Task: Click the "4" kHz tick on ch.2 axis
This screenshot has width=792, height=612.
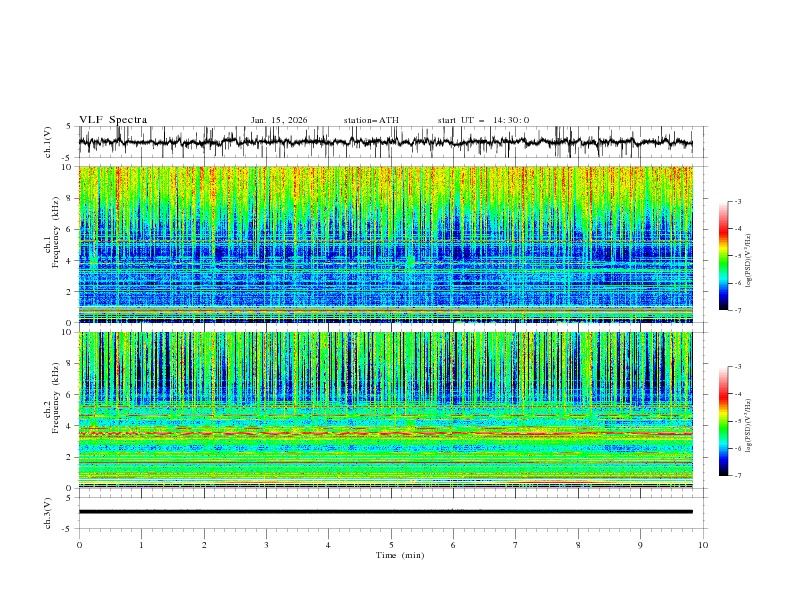Action: [x=70, y=426]
